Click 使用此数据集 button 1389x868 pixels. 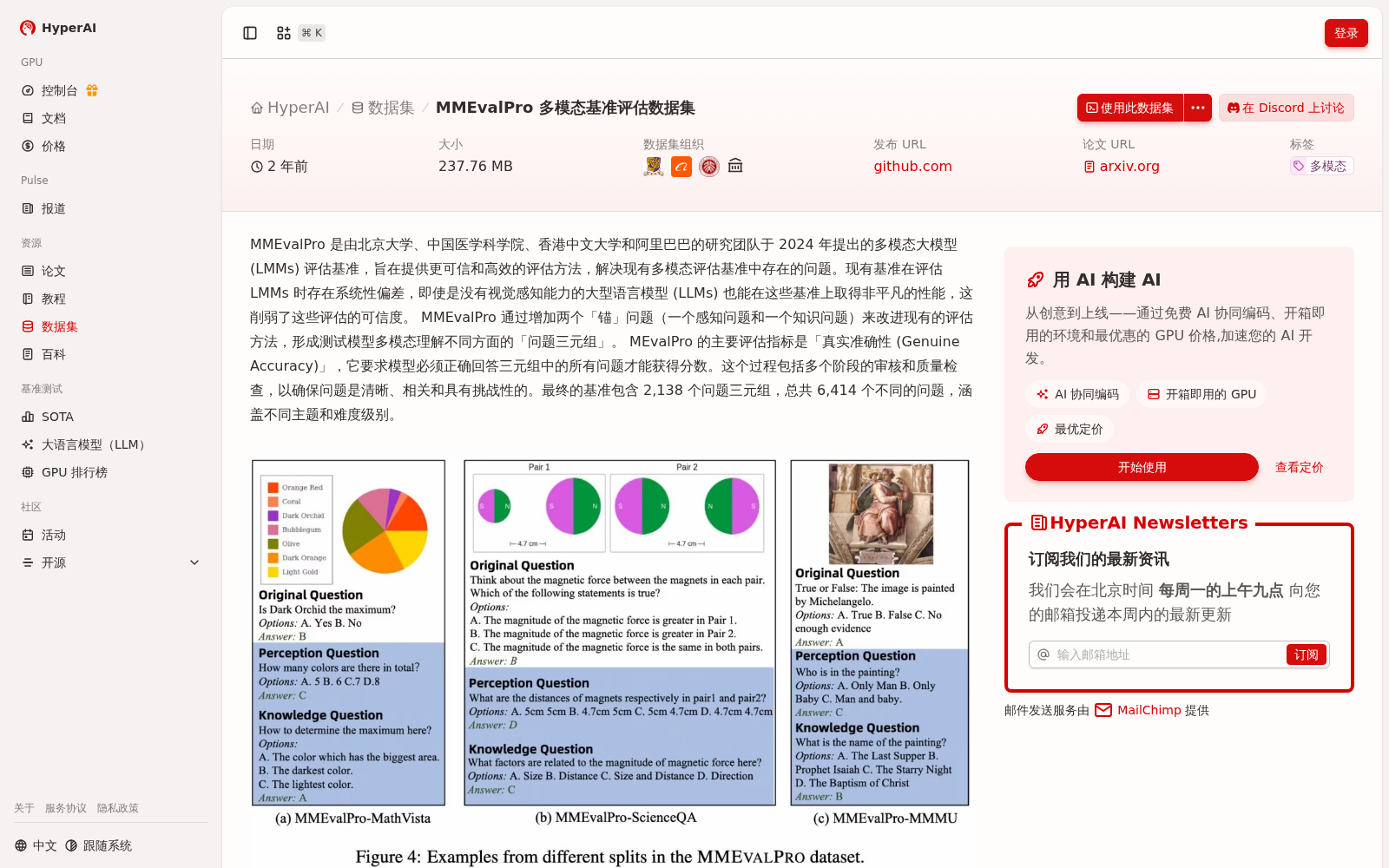pyautogui.click(x=1130, y=108)
